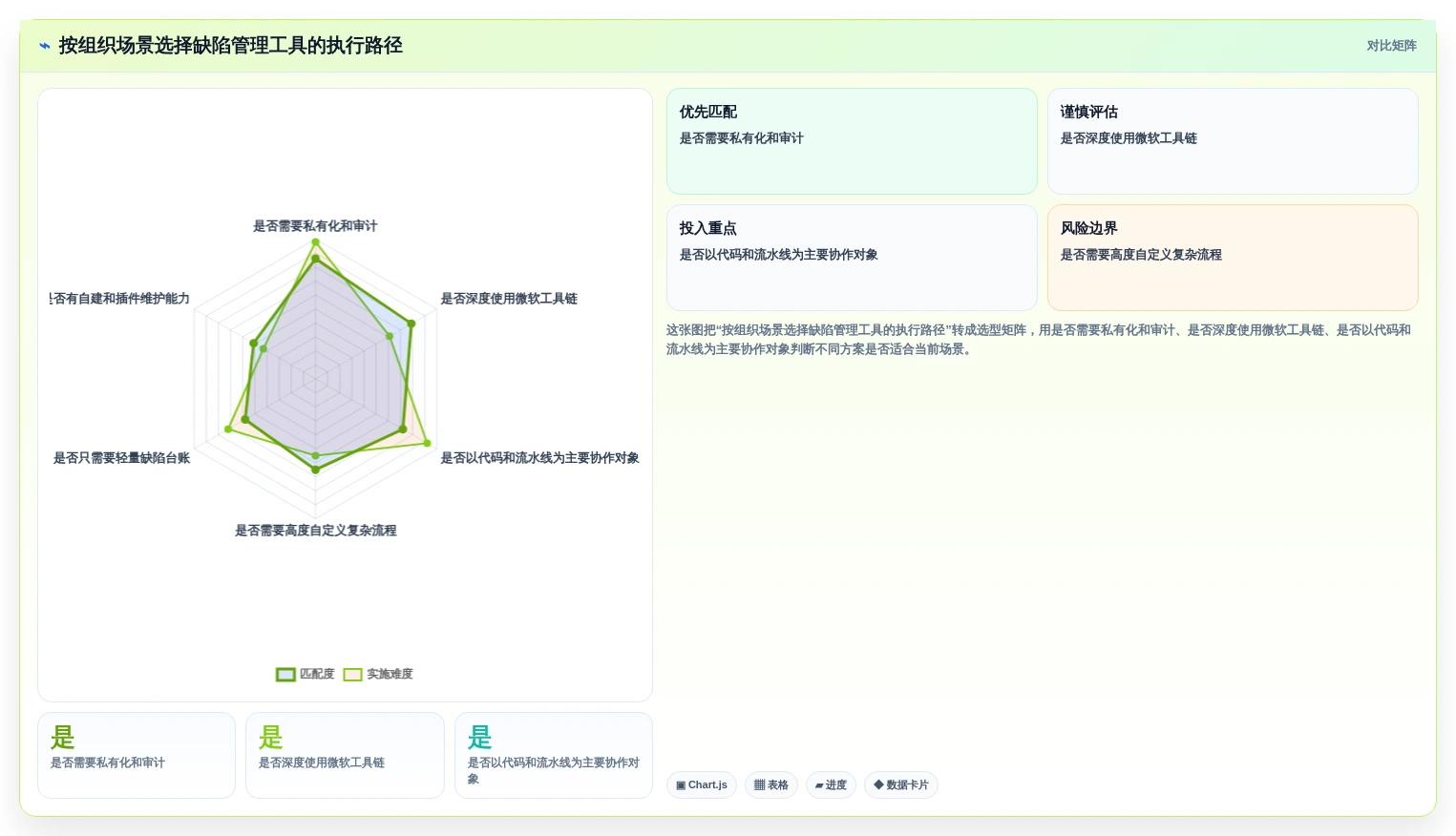Viewport: 1456px width, 836px height.
Task: Click the 是否深度使用微软工具链 text in 谨慎评估 card
Action: (1129, 138)
